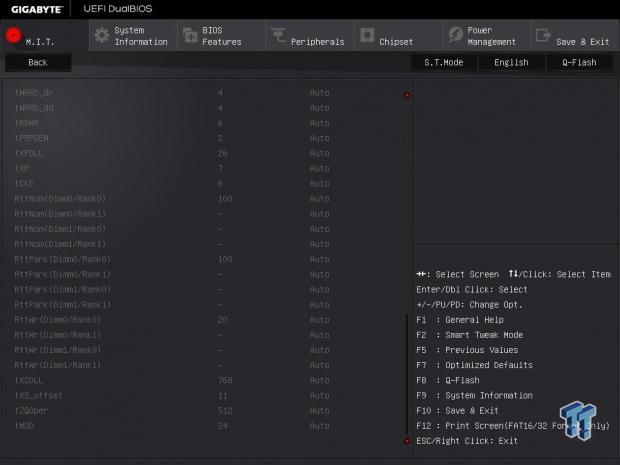Click the red scroll-up arrow
The height and width of the screenshot is (465, 620).
click(x=407, y=95)
